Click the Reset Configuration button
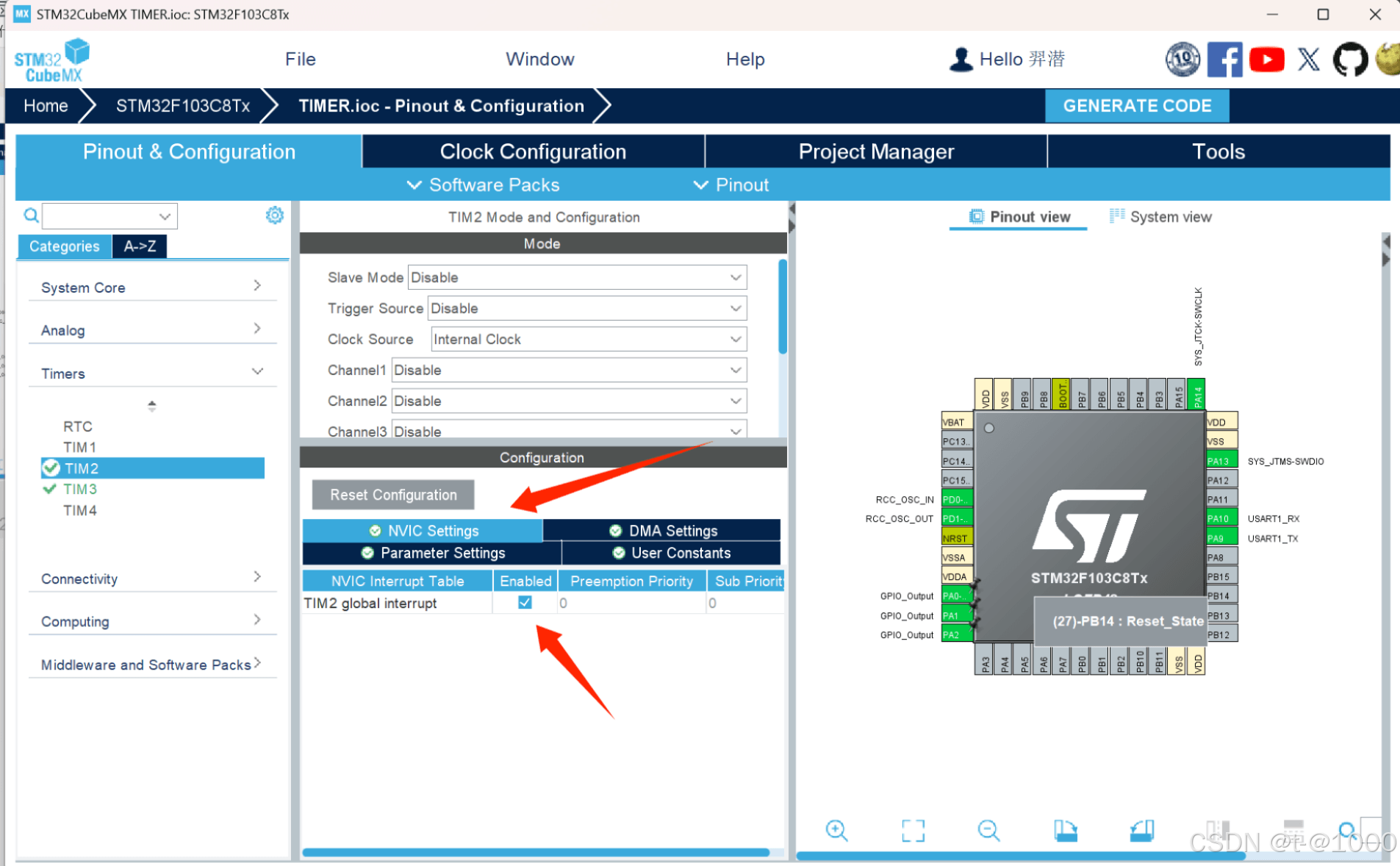 coord(393,495)
